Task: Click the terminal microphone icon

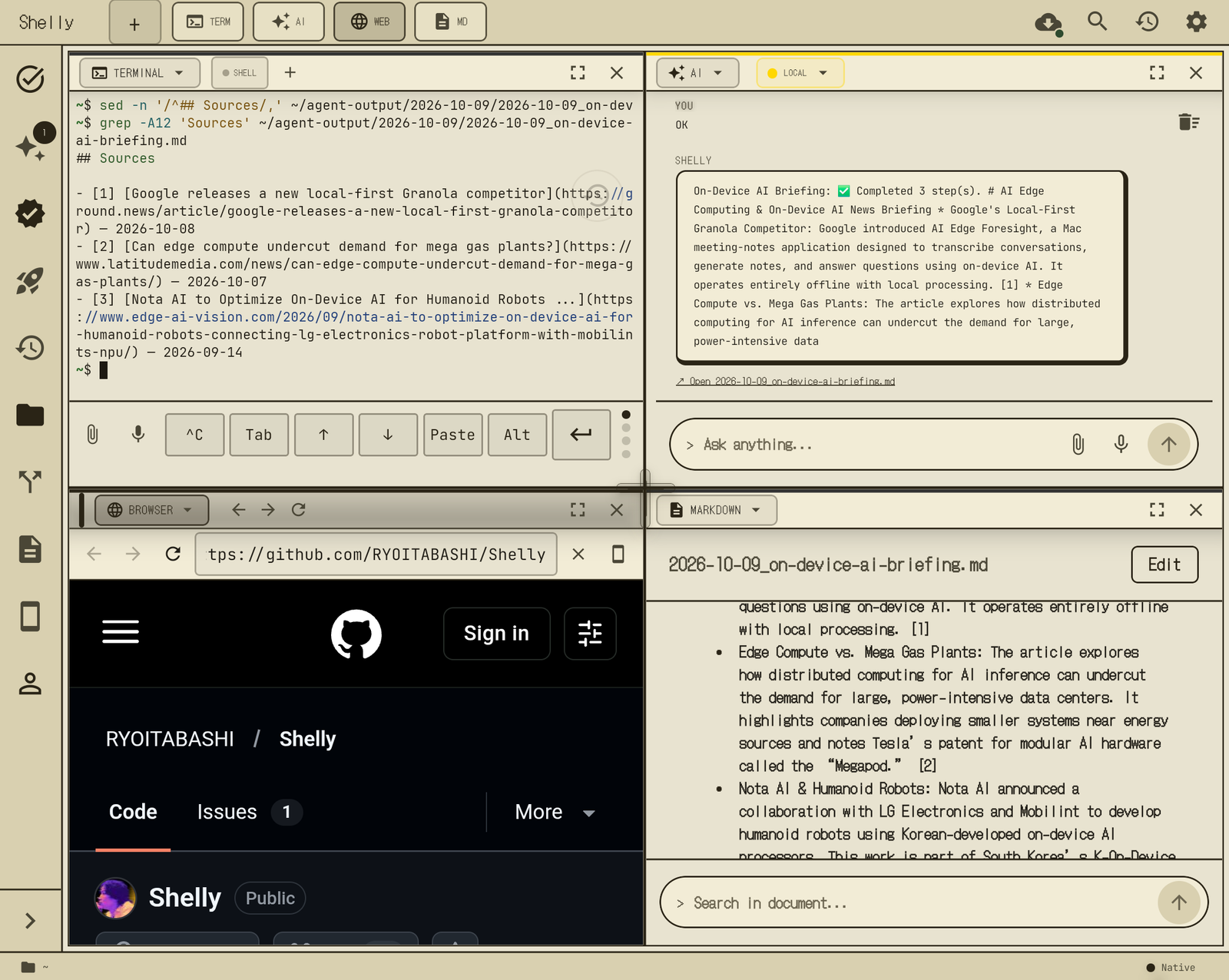Action: point(138,435)
